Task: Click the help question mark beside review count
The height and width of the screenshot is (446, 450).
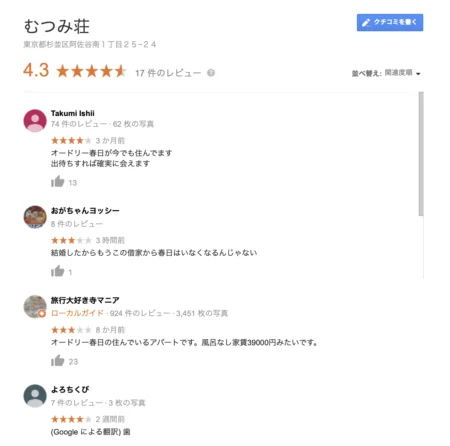Action: tap(211, 73)
